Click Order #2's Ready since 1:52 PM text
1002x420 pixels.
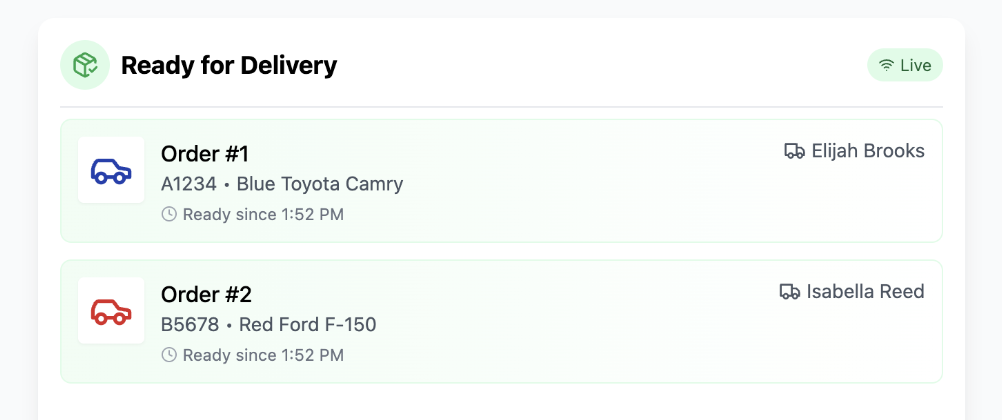263,355
